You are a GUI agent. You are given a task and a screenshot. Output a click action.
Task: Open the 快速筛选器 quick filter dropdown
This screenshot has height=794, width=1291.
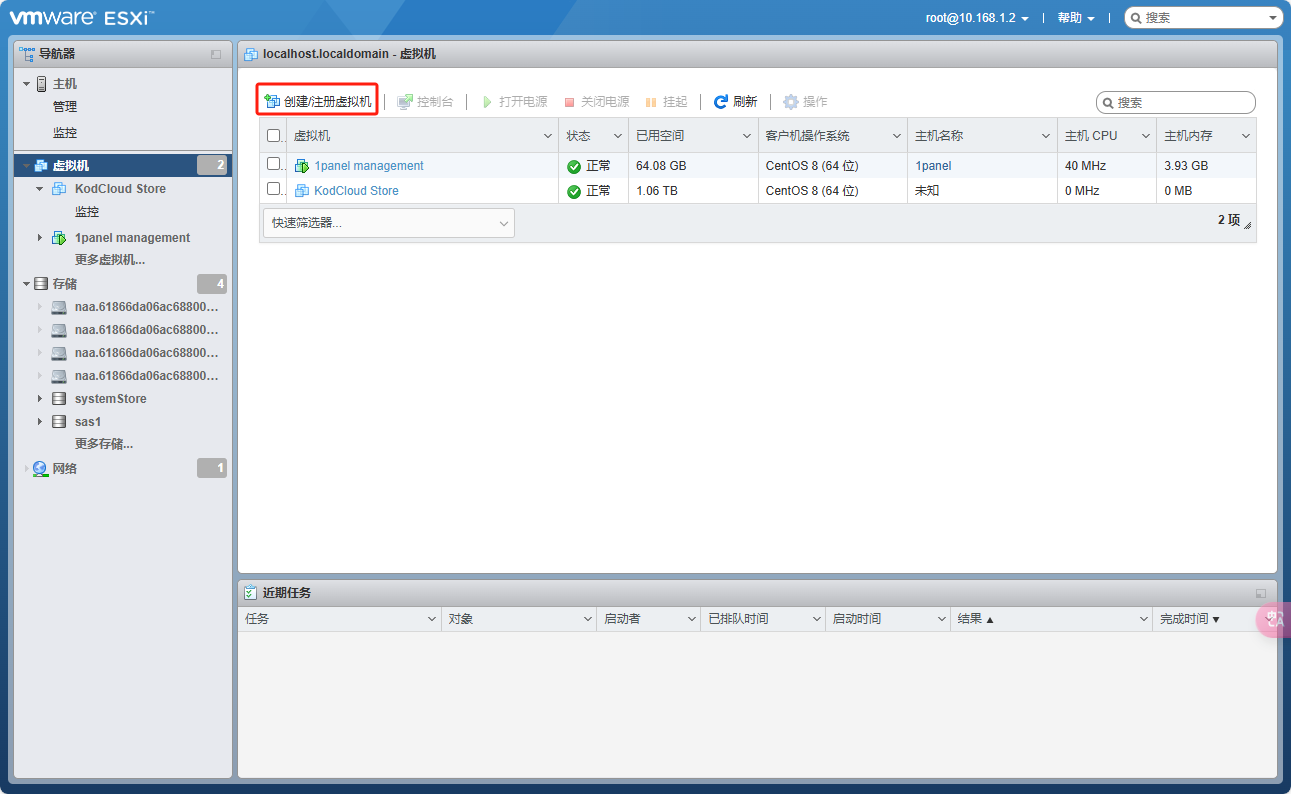(x=388, y=223)
